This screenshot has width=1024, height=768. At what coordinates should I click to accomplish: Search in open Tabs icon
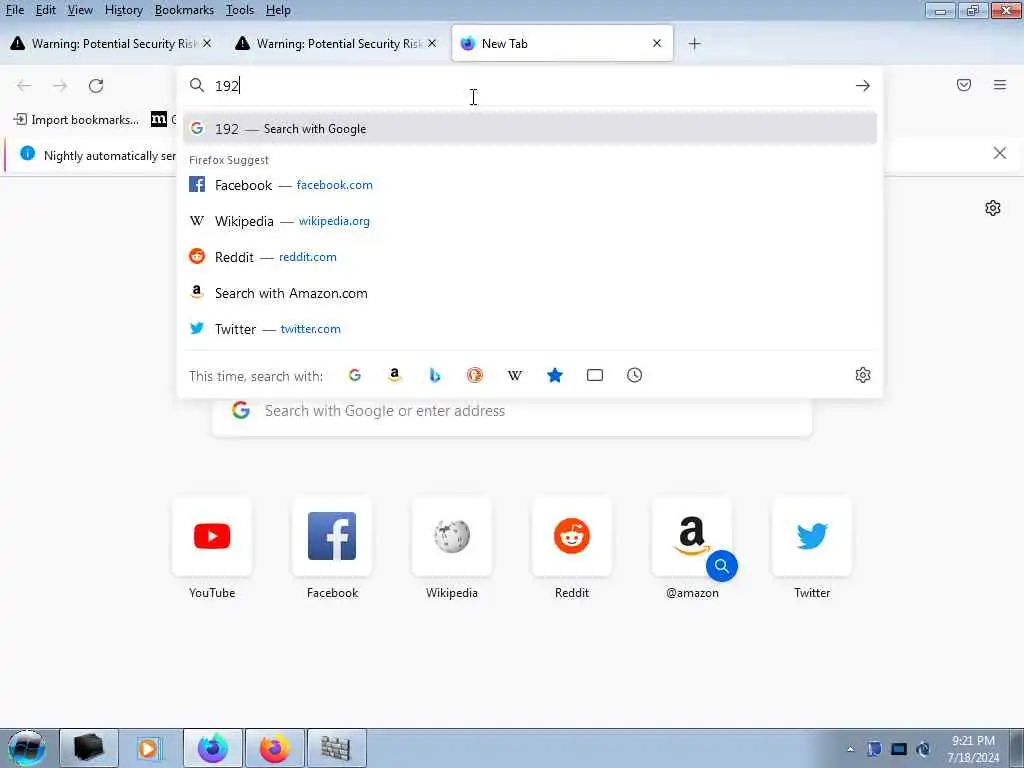595,375
